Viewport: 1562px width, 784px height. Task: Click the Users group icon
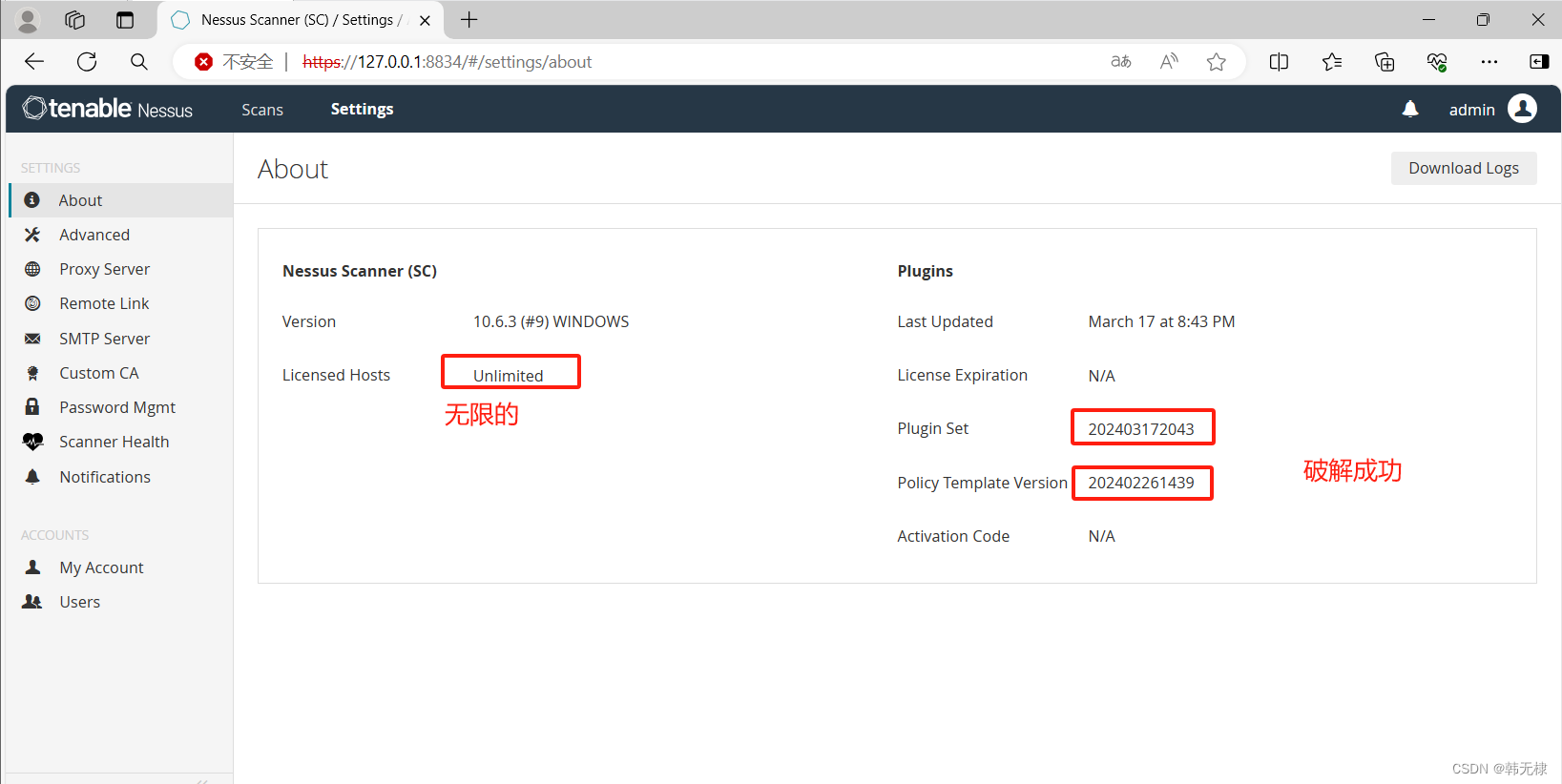32,602
